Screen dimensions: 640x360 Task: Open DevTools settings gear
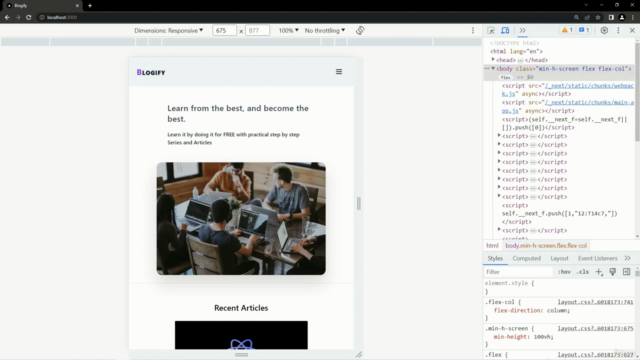tap(604, 31)
